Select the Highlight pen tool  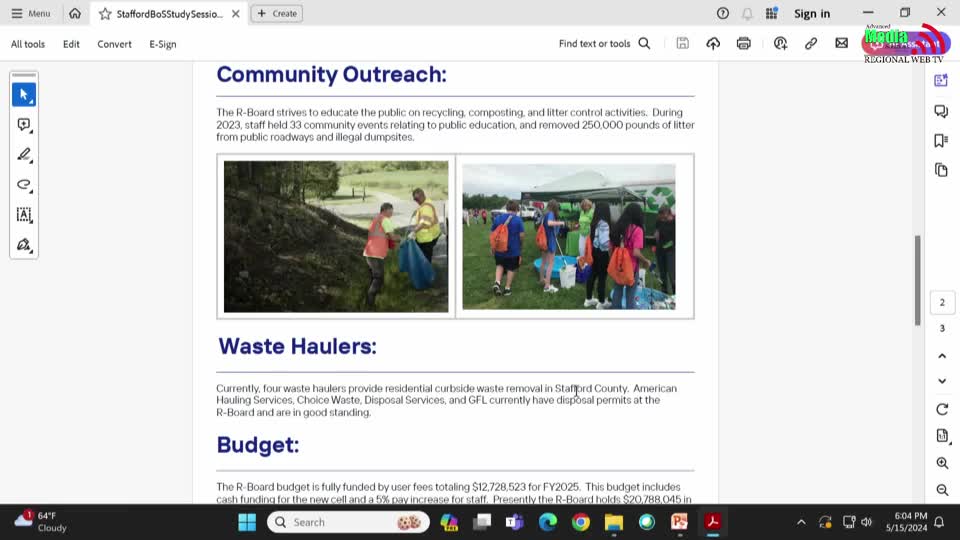point(24,155)
